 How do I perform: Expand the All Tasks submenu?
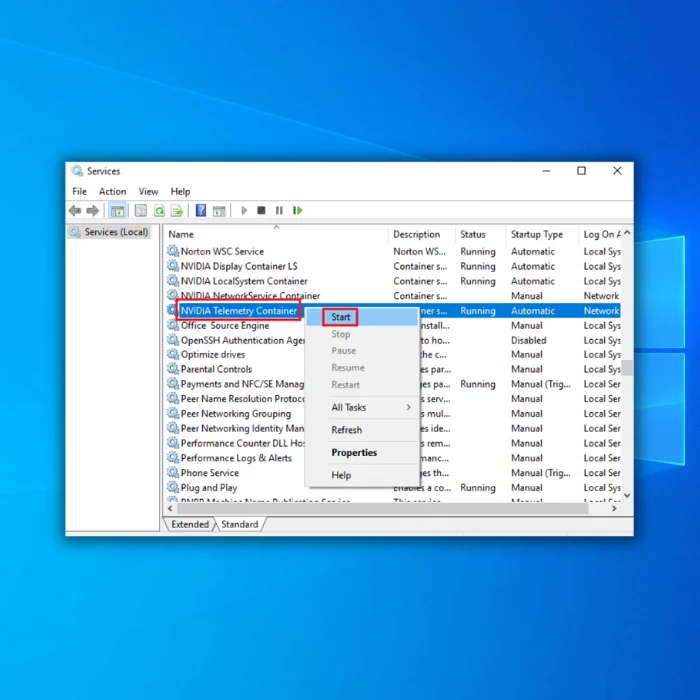(362, 407)
